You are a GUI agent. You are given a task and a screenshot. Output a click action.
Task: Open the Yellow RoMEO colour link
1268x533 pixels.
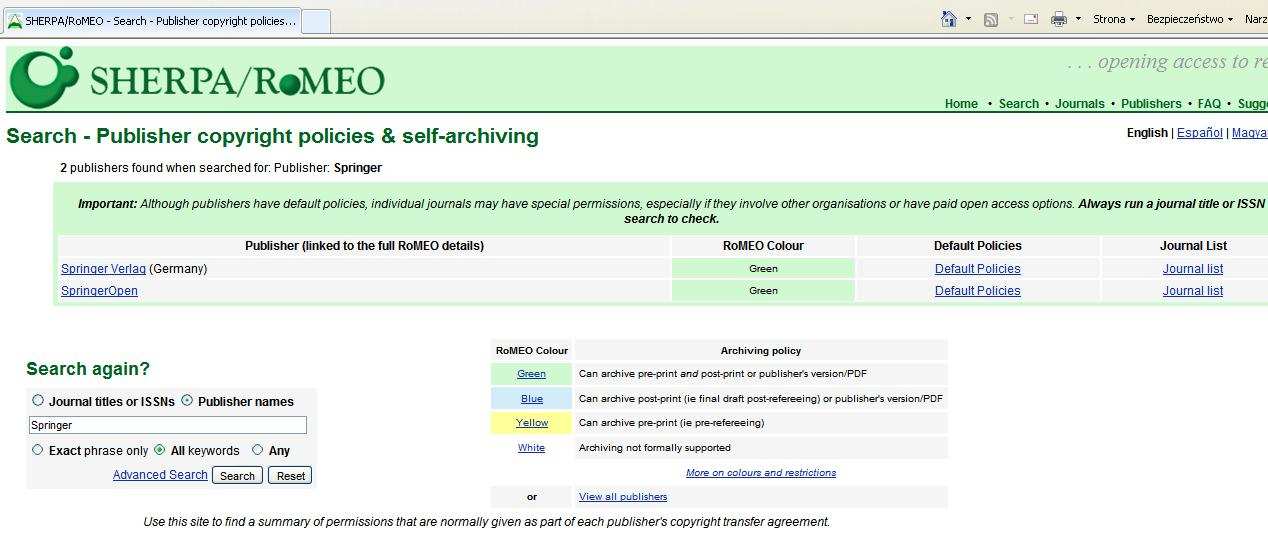pyautogui.click(x=531, y=423)
